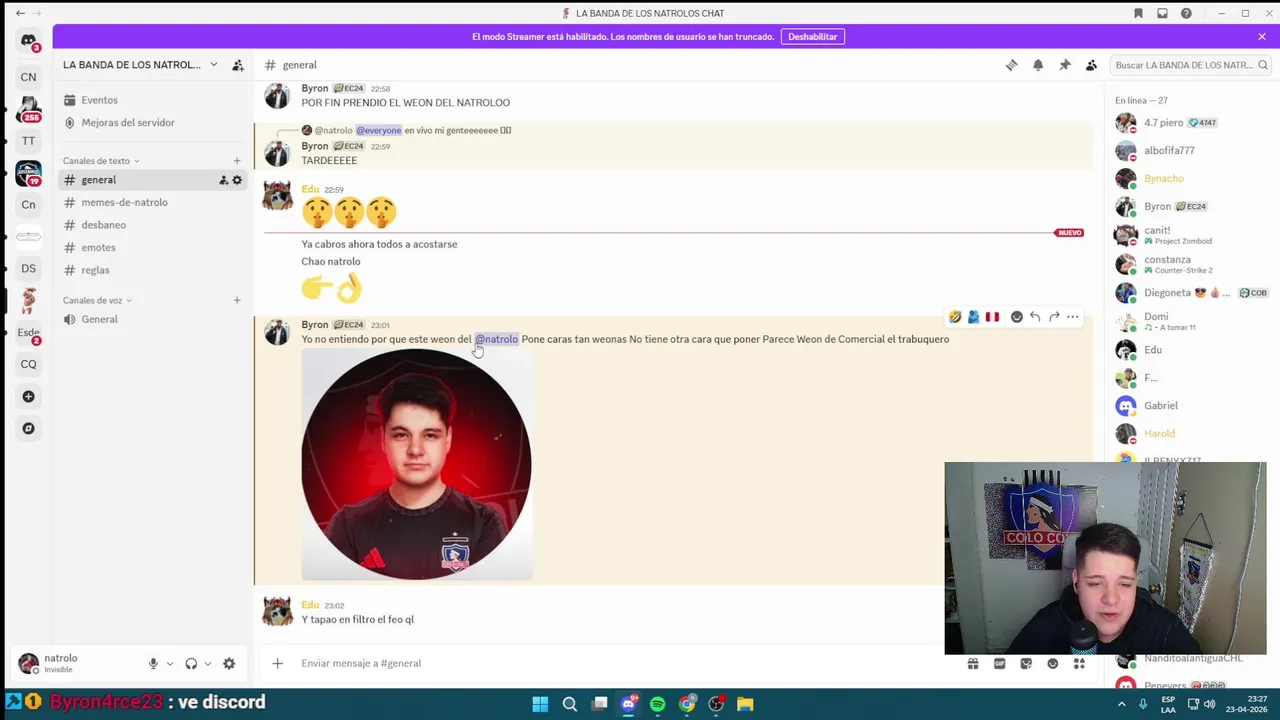Click Deshabilitar streamer mode button
The image size is (1280, 720).
(812, 37)
